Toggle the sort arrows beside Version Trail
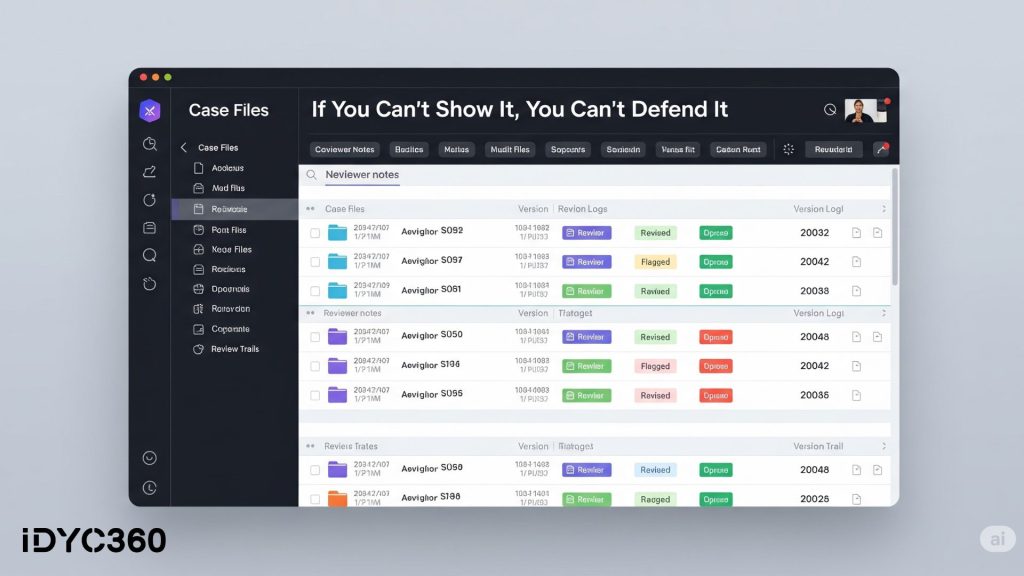Viewport: 1024px width, 576px height. click(x=883, y=446)
